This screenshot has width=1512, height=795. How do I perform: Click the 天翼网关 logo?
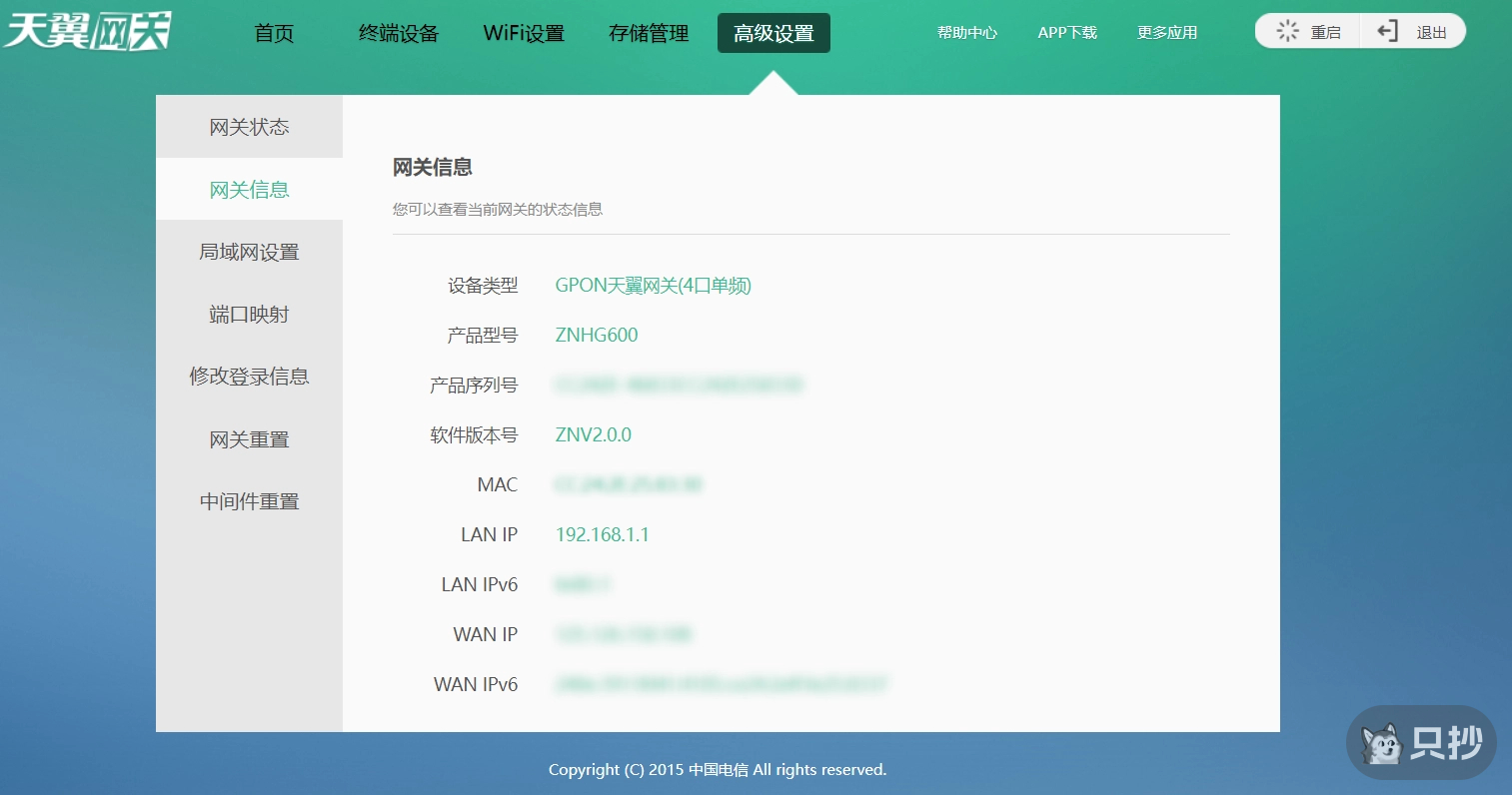[88, 31]
